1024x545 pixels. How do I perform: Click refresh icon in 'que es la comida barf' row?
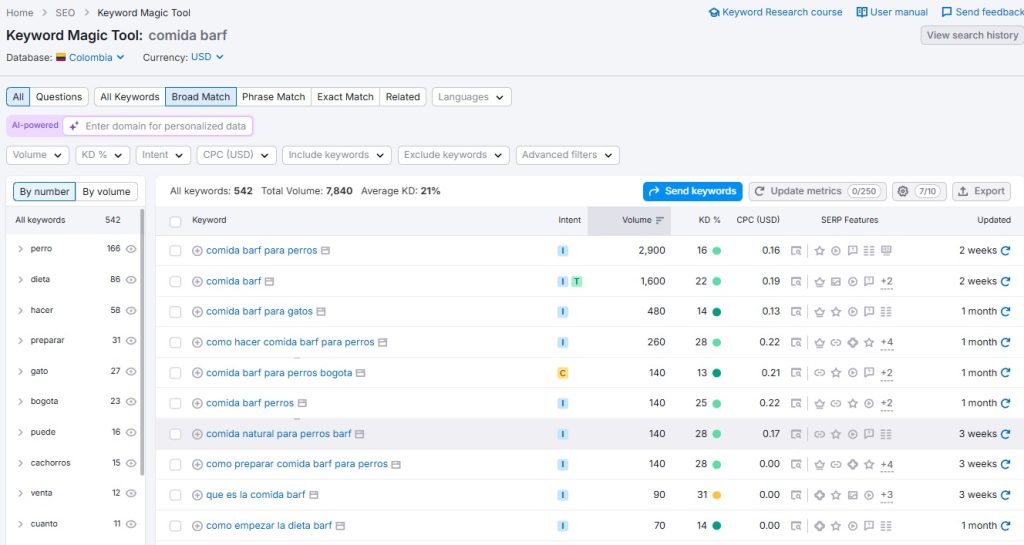tap(1005, 495)
